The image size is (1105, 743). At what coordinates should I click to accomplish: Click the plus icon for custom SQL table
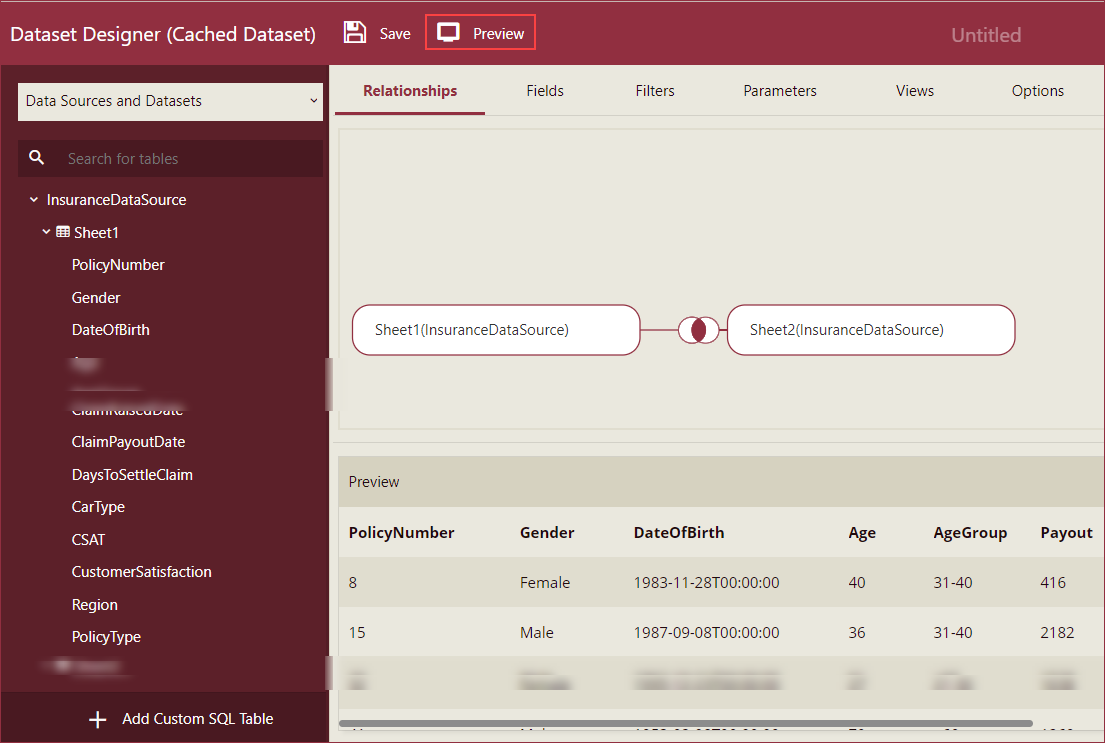(x=98, y=719)
